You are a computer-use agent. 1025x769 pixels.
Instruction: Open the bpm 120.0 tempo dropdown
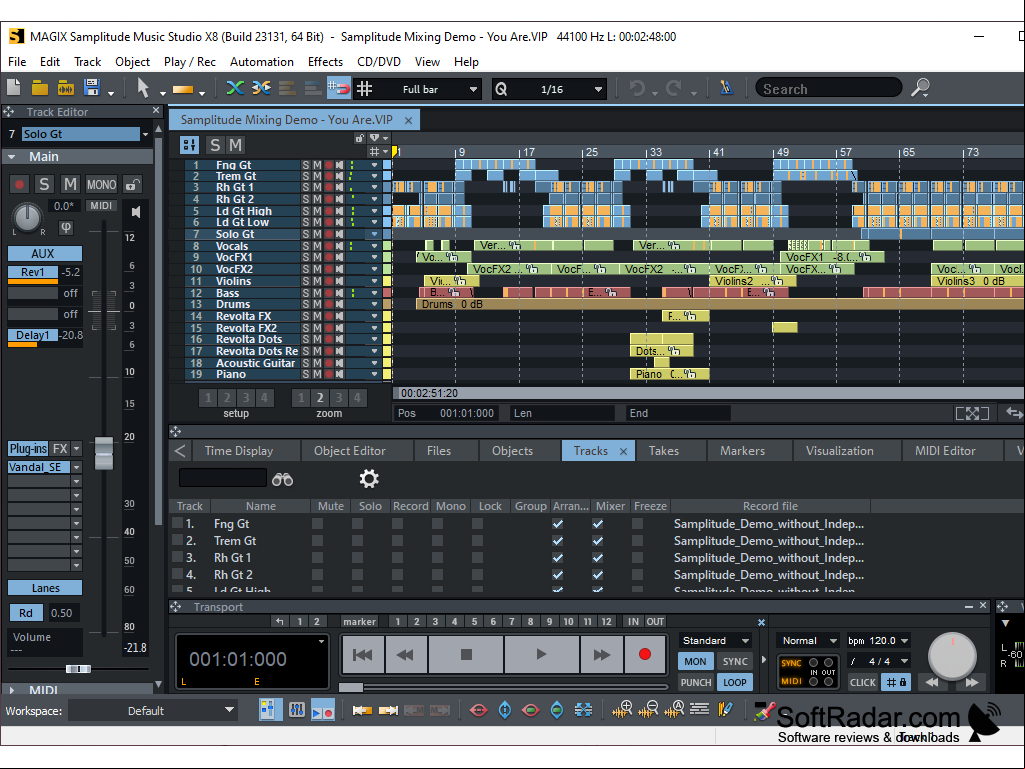coord(905,641)
